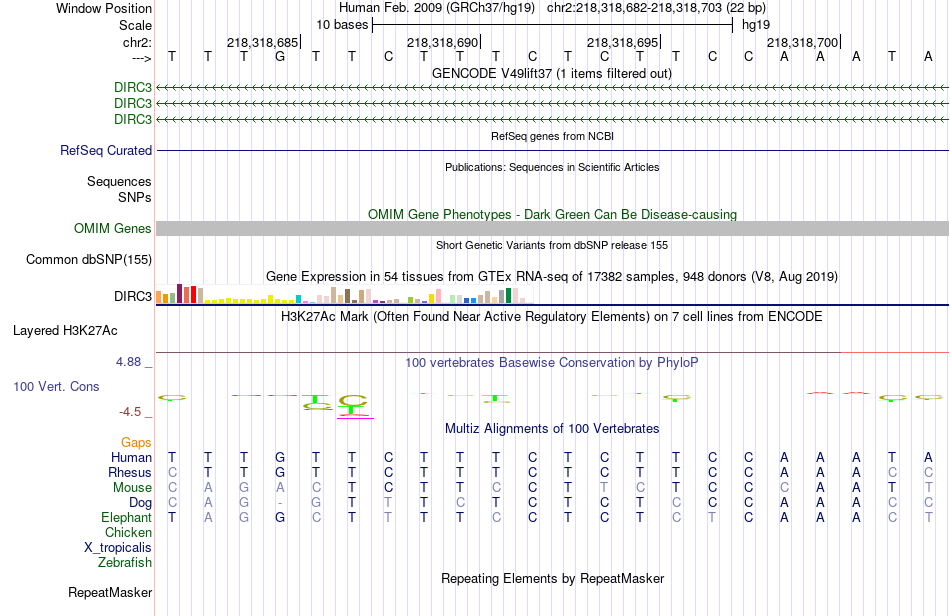Viewport: 950px width, 616px height.
Task: Select the Rhesus alignment row label
Action: pos(130,472)
